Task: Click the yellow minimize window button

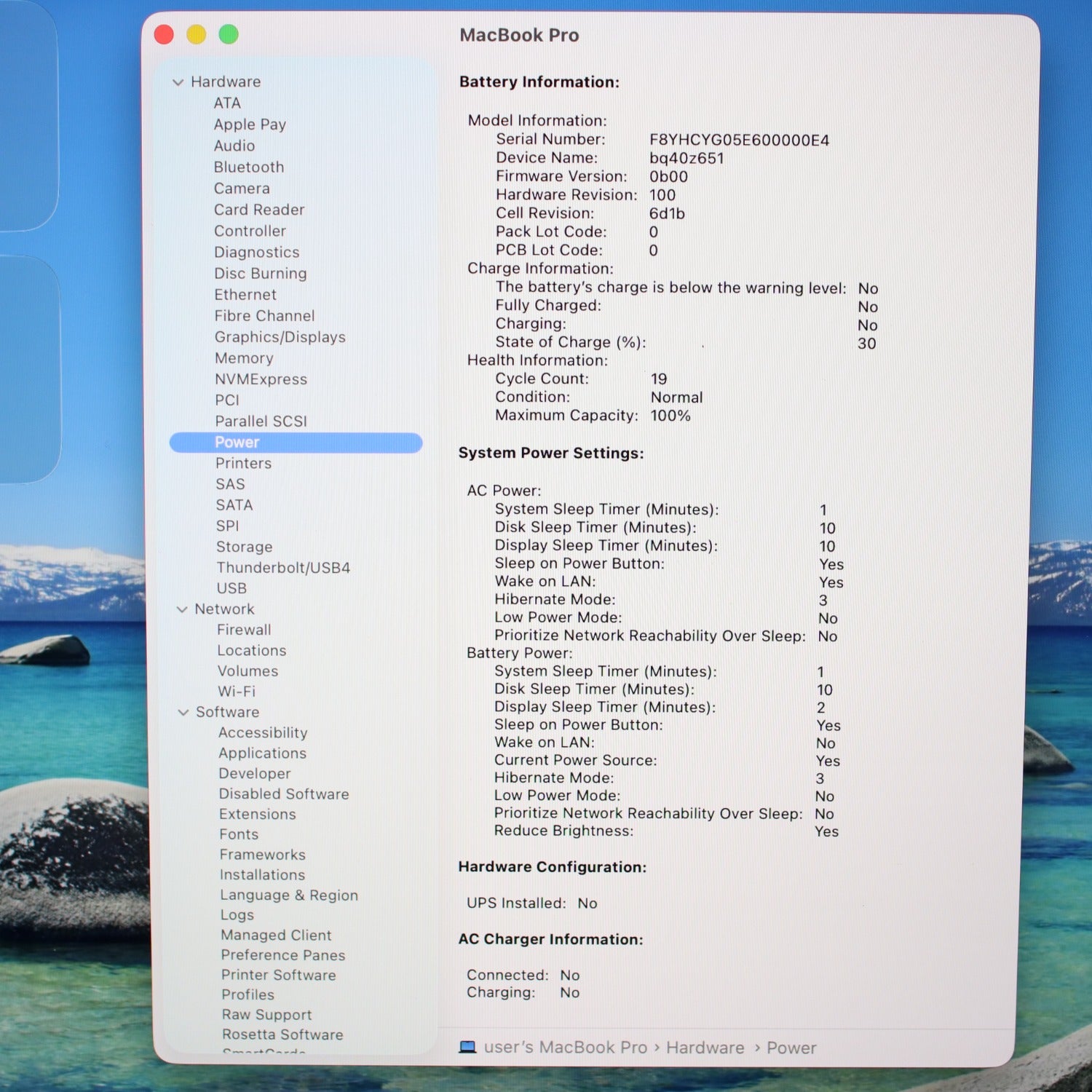Action: point(197,34)
